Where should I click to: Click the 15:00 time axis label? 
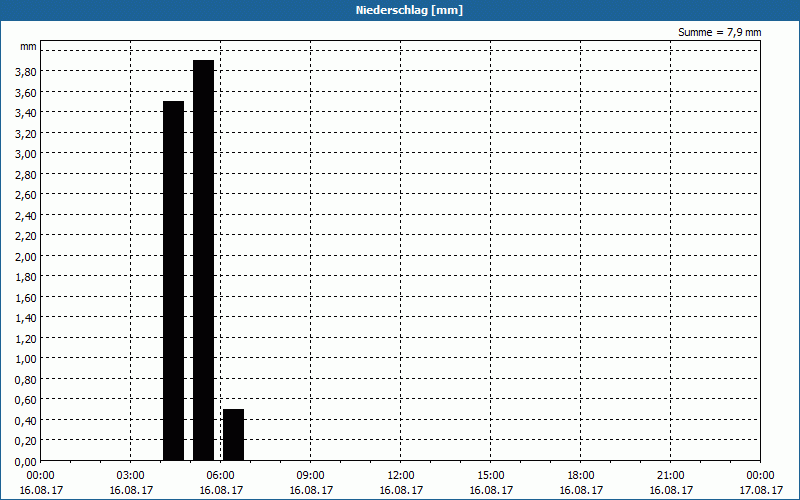491,476
